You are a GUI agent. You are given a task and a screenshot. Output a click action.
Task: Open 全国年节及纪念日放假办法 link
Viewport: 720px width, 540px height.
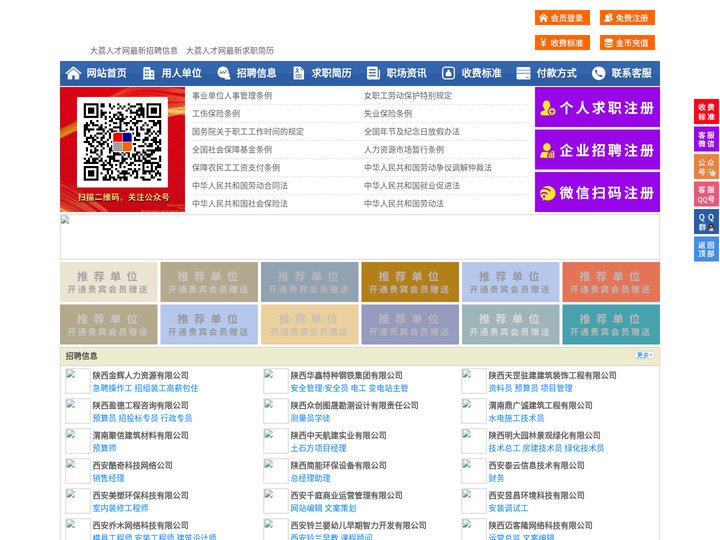(x=412, y=131)
